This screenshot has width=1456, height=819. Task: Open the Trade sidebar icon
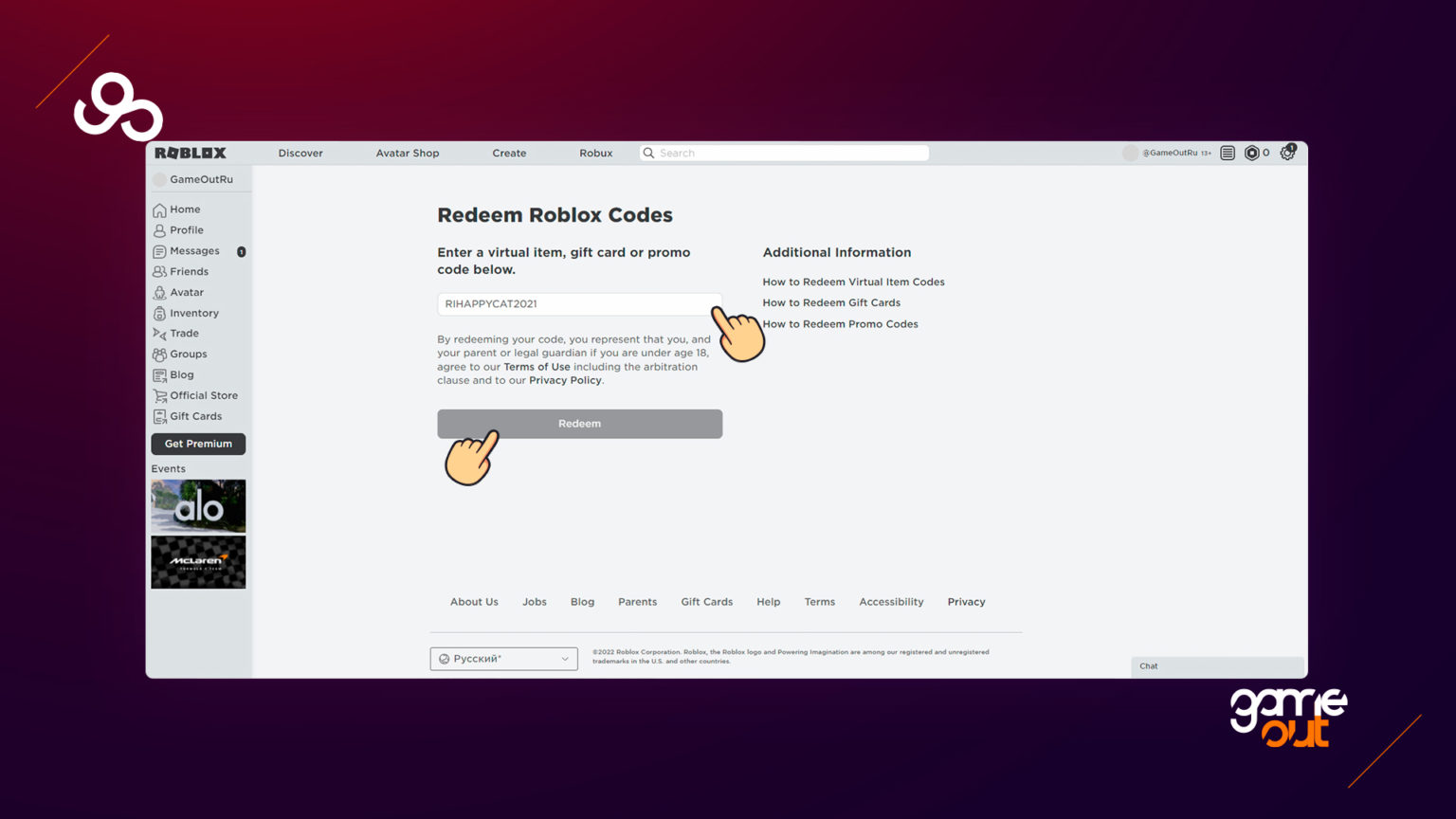click(x=159, y=334)
